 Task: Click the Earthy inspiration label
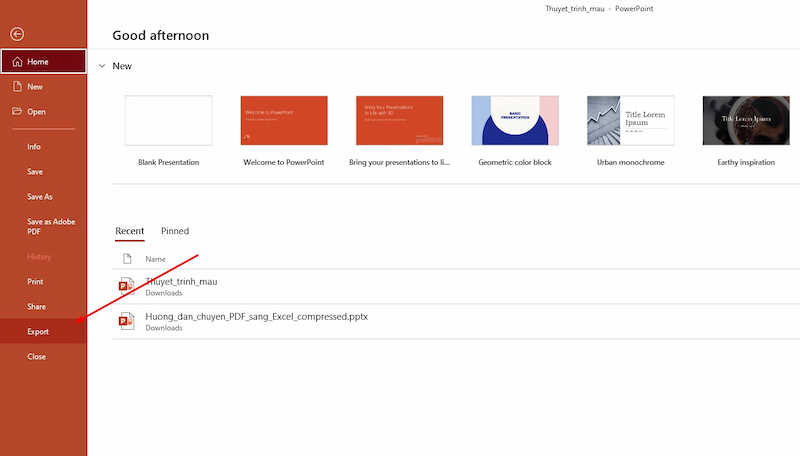coord(746,162)
